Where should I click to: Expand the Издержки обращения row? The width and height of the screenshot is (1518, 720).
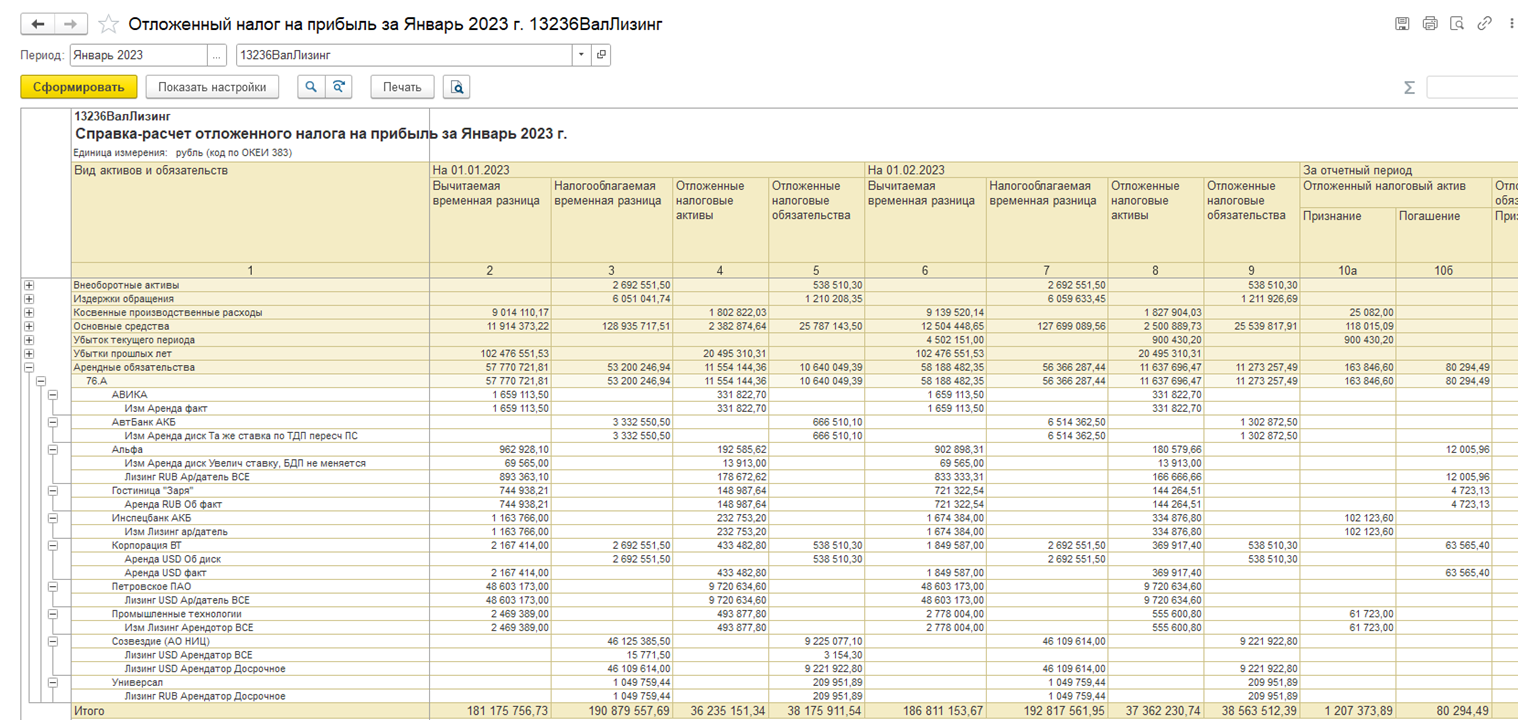point(29,299)
